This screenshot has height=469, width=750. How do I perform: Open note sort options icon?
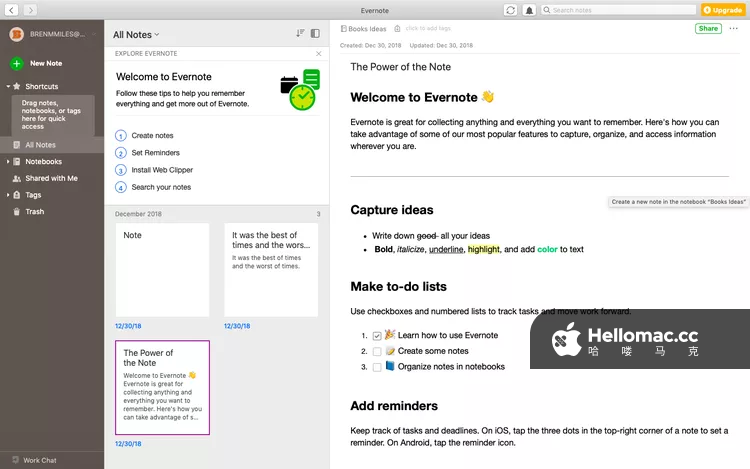(300, 34)
